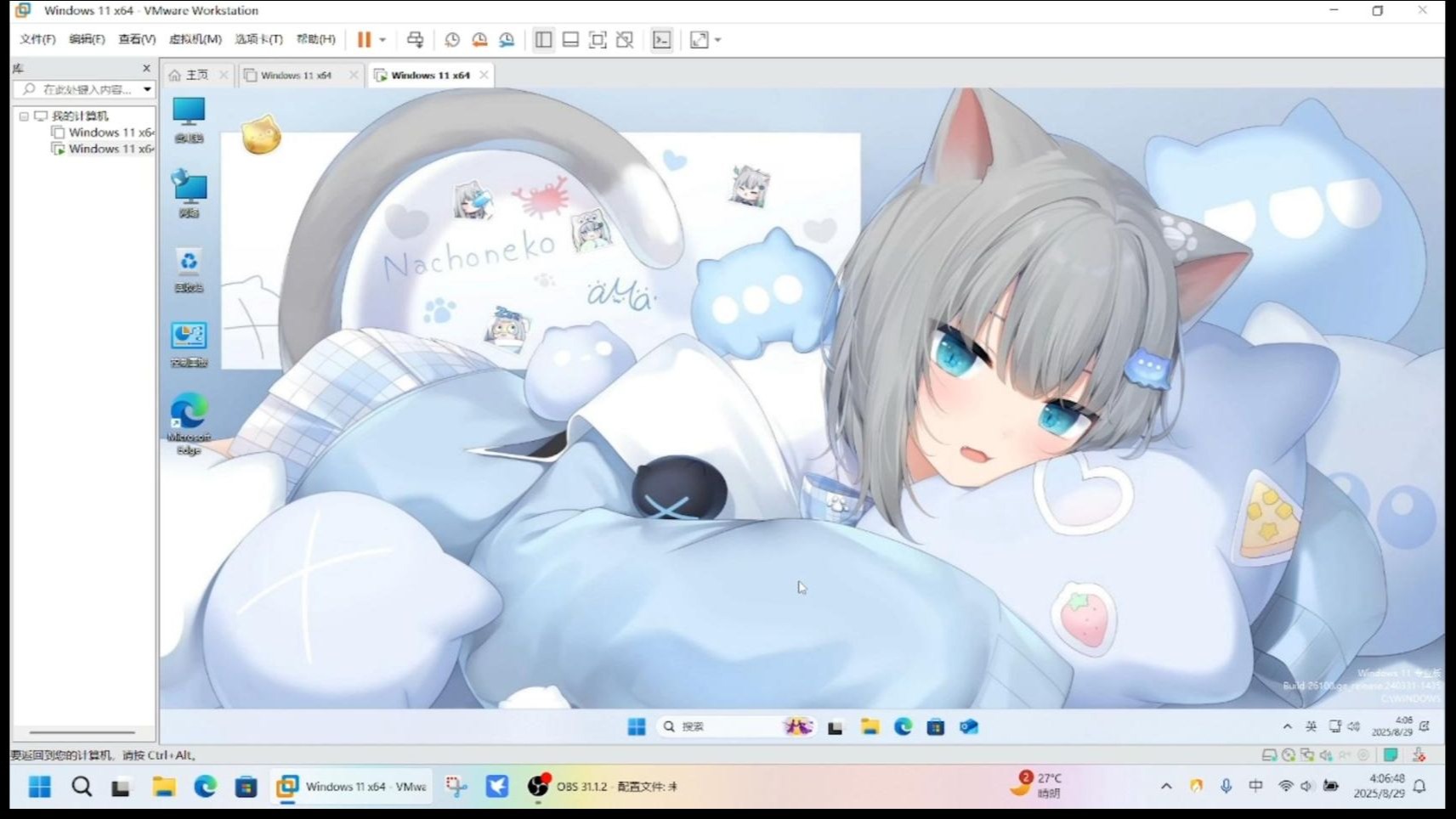Screen dimensions: 1456x819
Task: Take a snapshot of this virtual machine
Action: point(452,40)
